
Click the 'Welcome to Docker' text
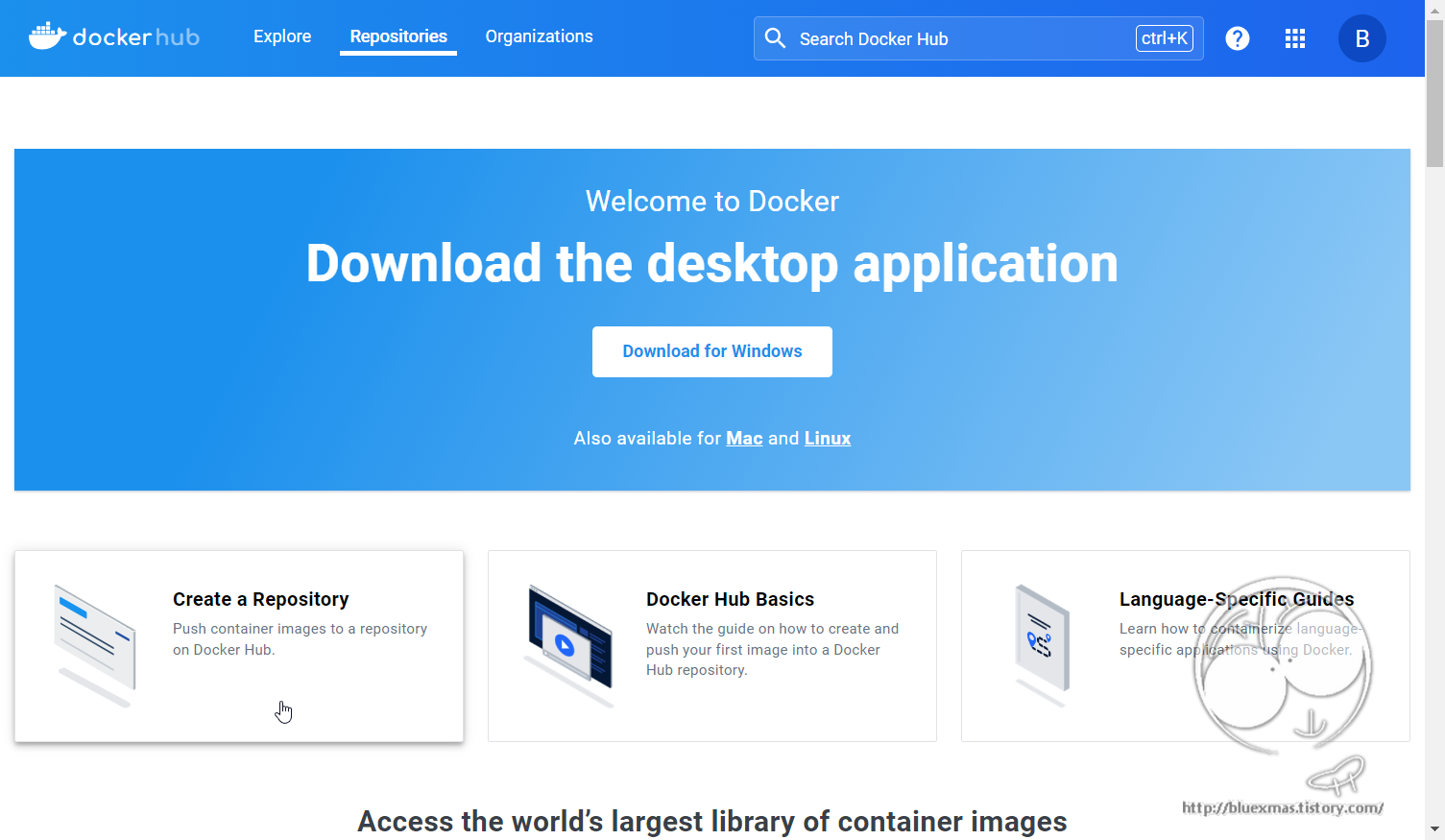pyautogui.click(x=712, y=202)
